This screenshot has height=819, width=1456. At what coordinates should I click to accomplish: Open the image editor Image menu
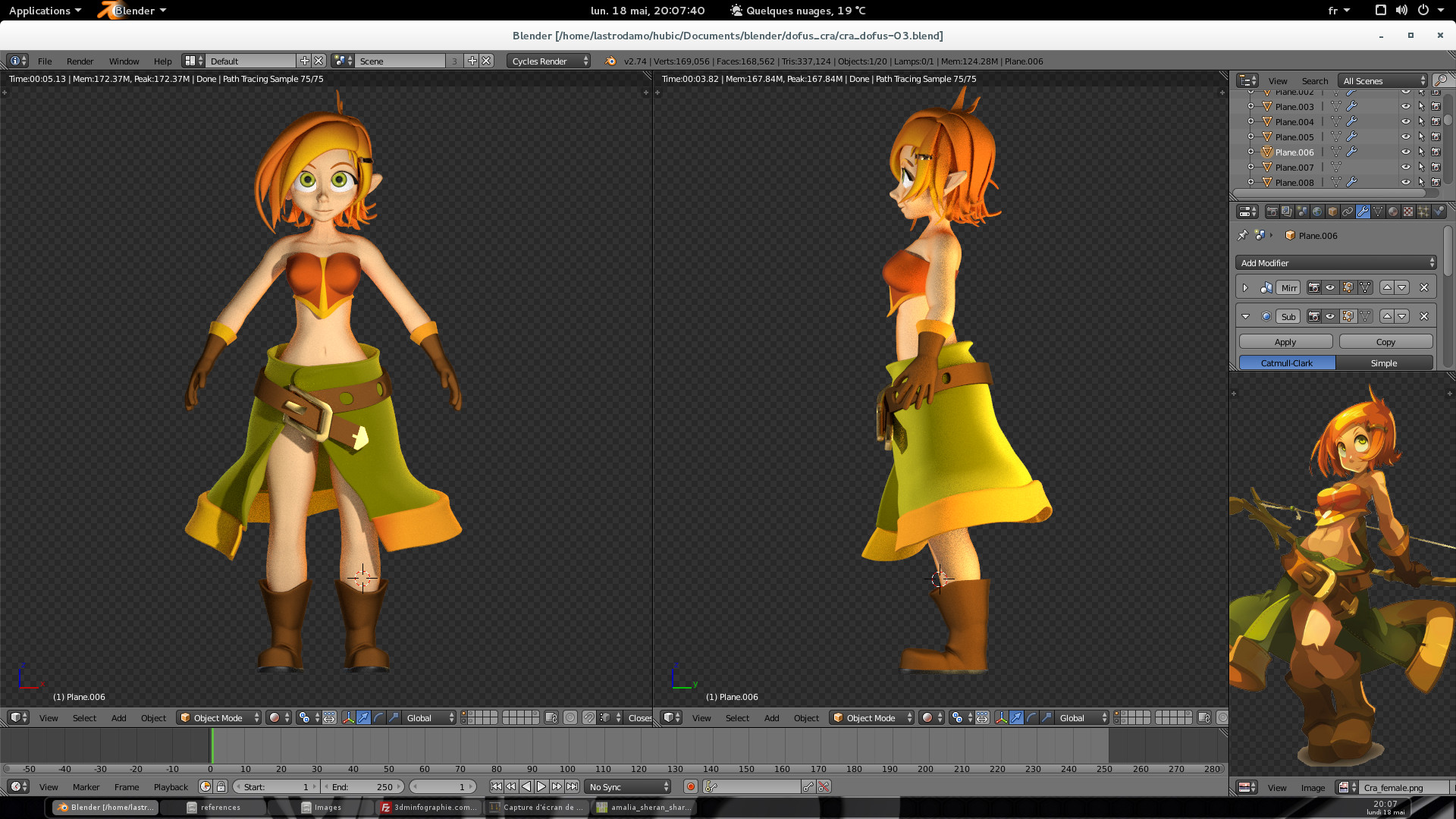(x=1313, y=788)
